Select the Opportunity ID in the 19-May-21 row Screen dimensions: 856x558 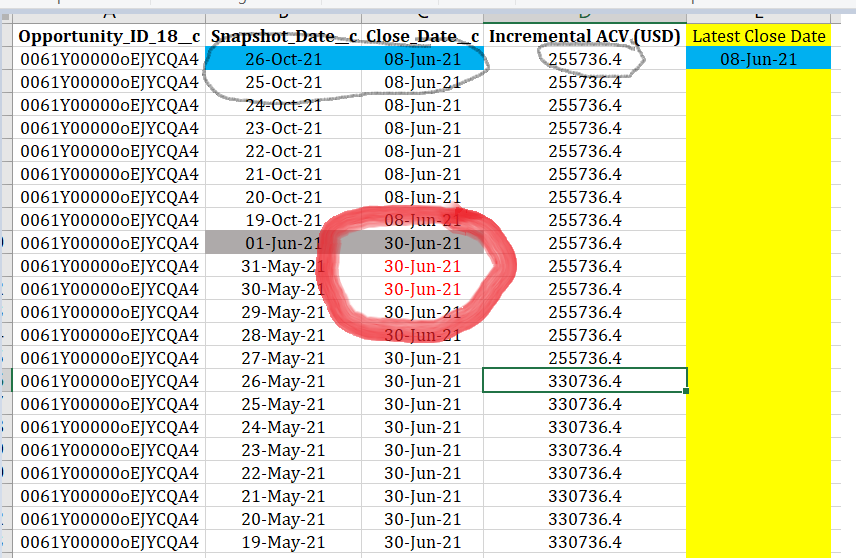point(109,542)
